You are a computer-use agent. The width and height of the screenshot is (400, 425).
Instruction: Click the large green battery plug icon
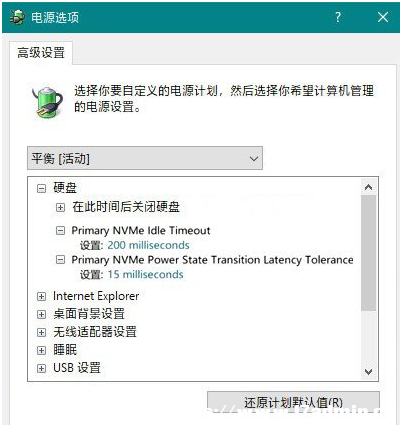[47, 102]
